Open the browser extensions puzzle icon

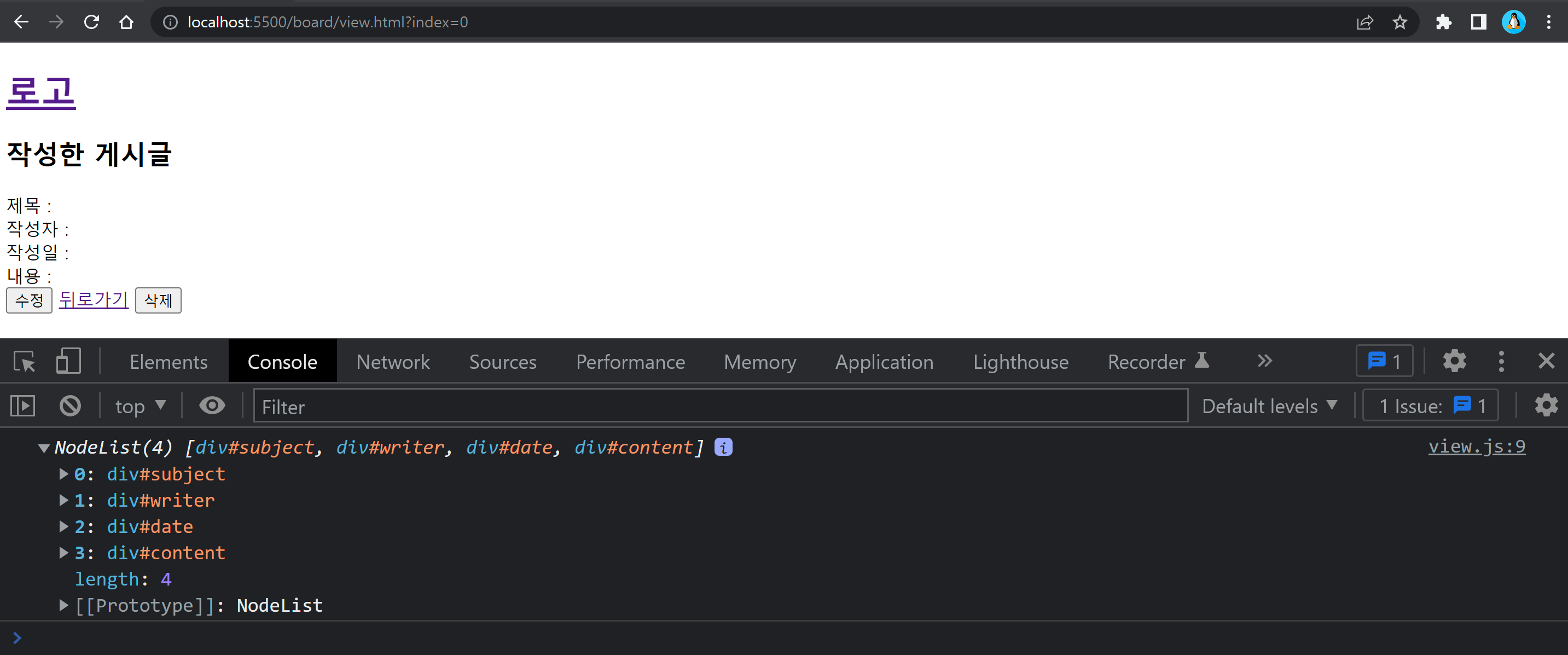point(1443,22)
